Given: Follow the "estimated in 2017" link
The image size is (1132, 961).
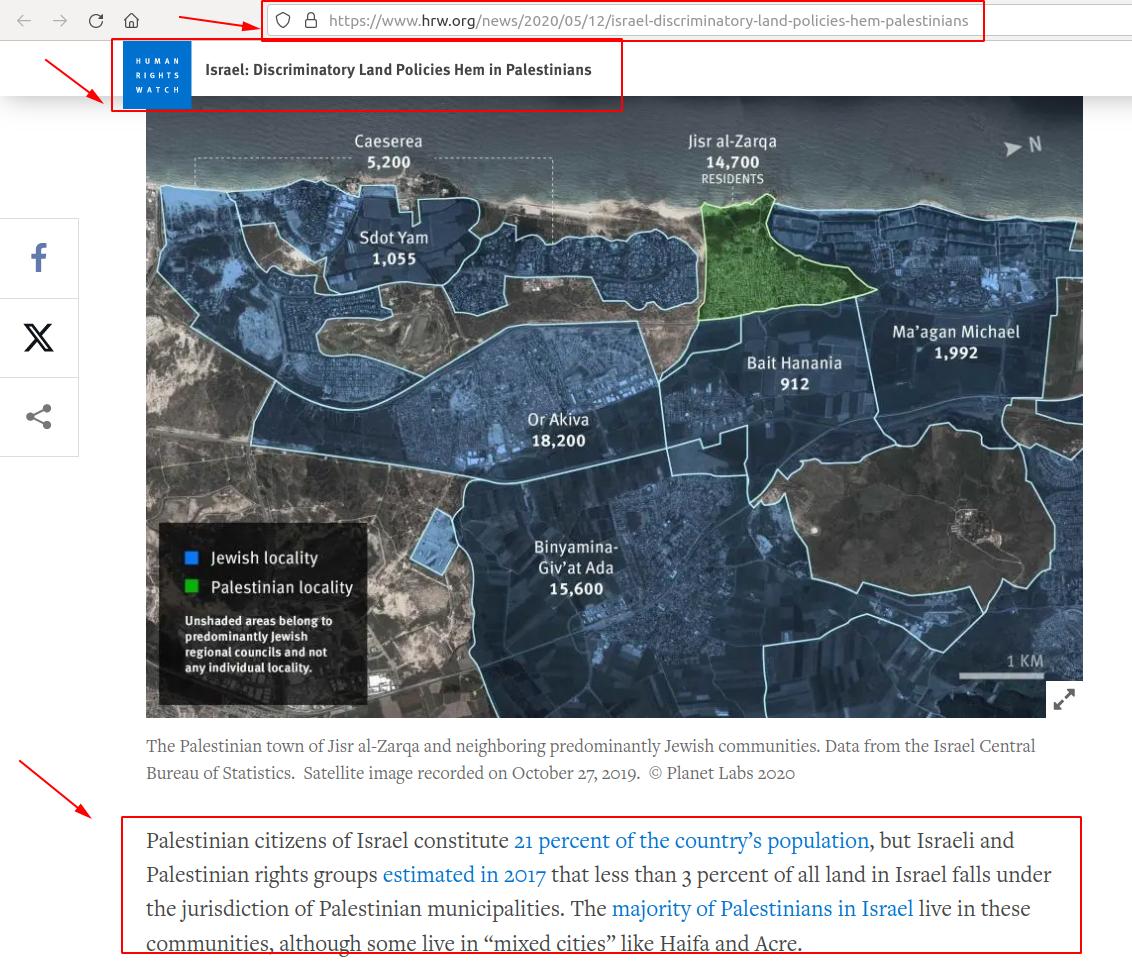Looking at the screenshot, I should pyautogui.click(x=464, y=875).
